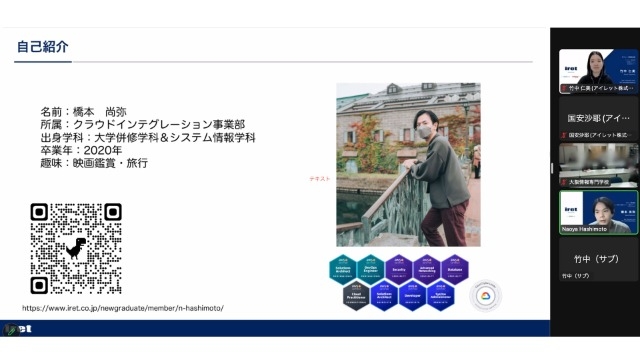Click the Advanced Networking specialty badge
Image resolution: width=640 pixels, height=360 pixels.
pyautogui.click(x=427, y=269)
